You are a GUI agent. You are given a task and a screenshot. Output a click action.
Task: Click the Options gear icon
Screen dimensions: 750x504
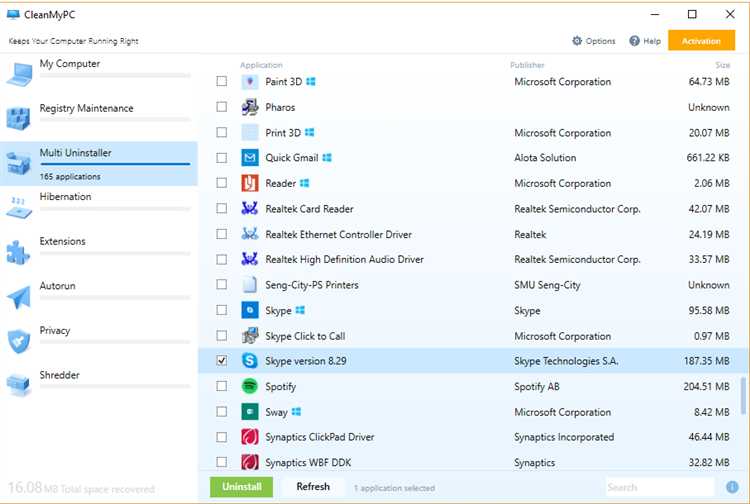[577, 41]
